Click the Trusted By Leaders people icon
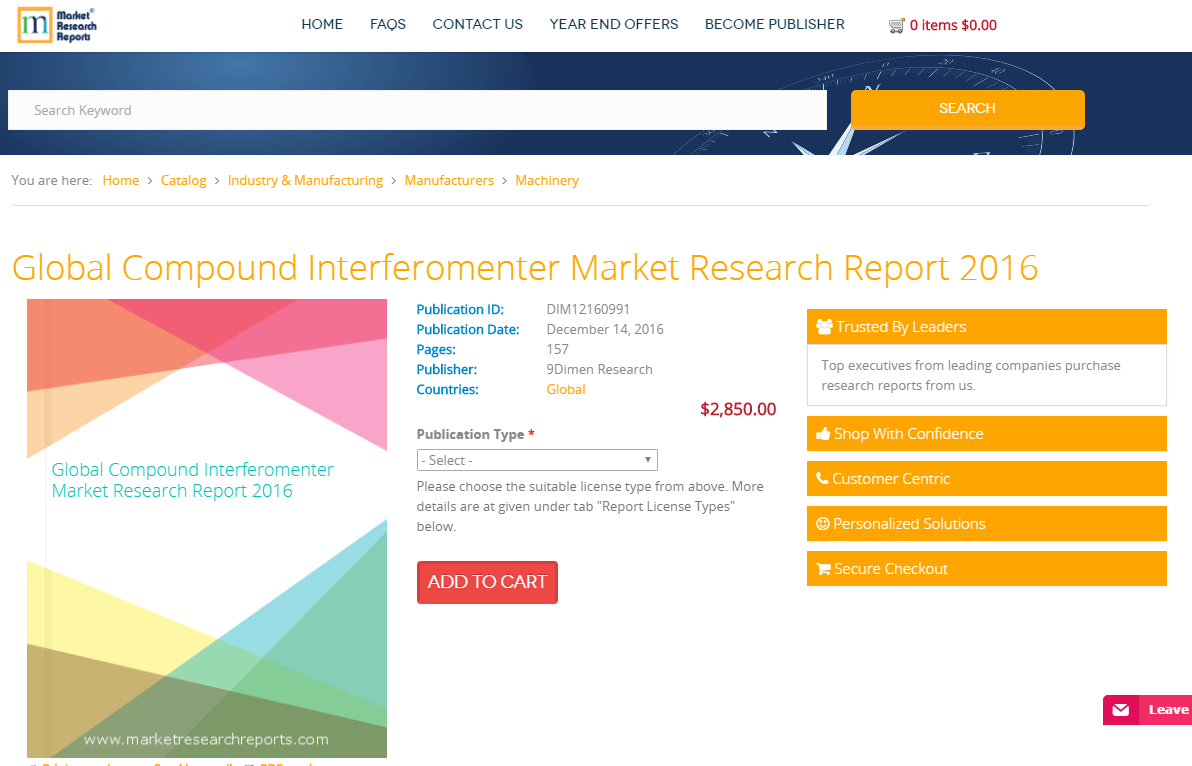The image size is (1192, 766). pyautogui.click(x=824, y=327)
